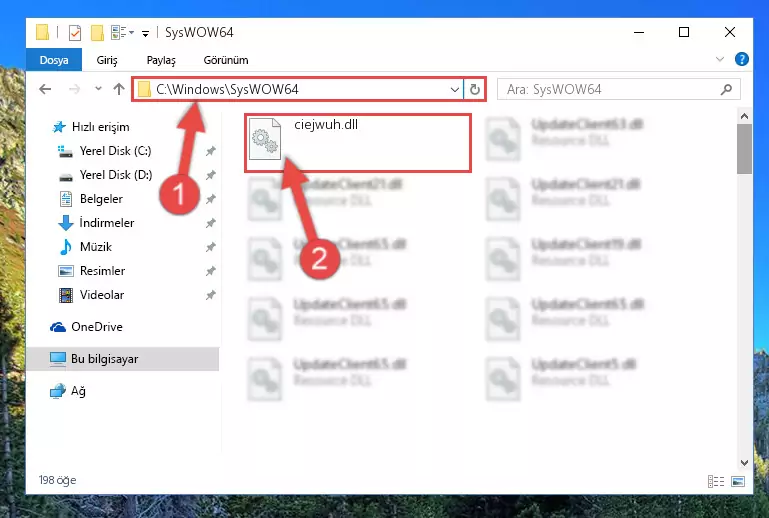Go back with the left arrow button
The width and height of the screenshot is (769, 518).
pos(45,89)
